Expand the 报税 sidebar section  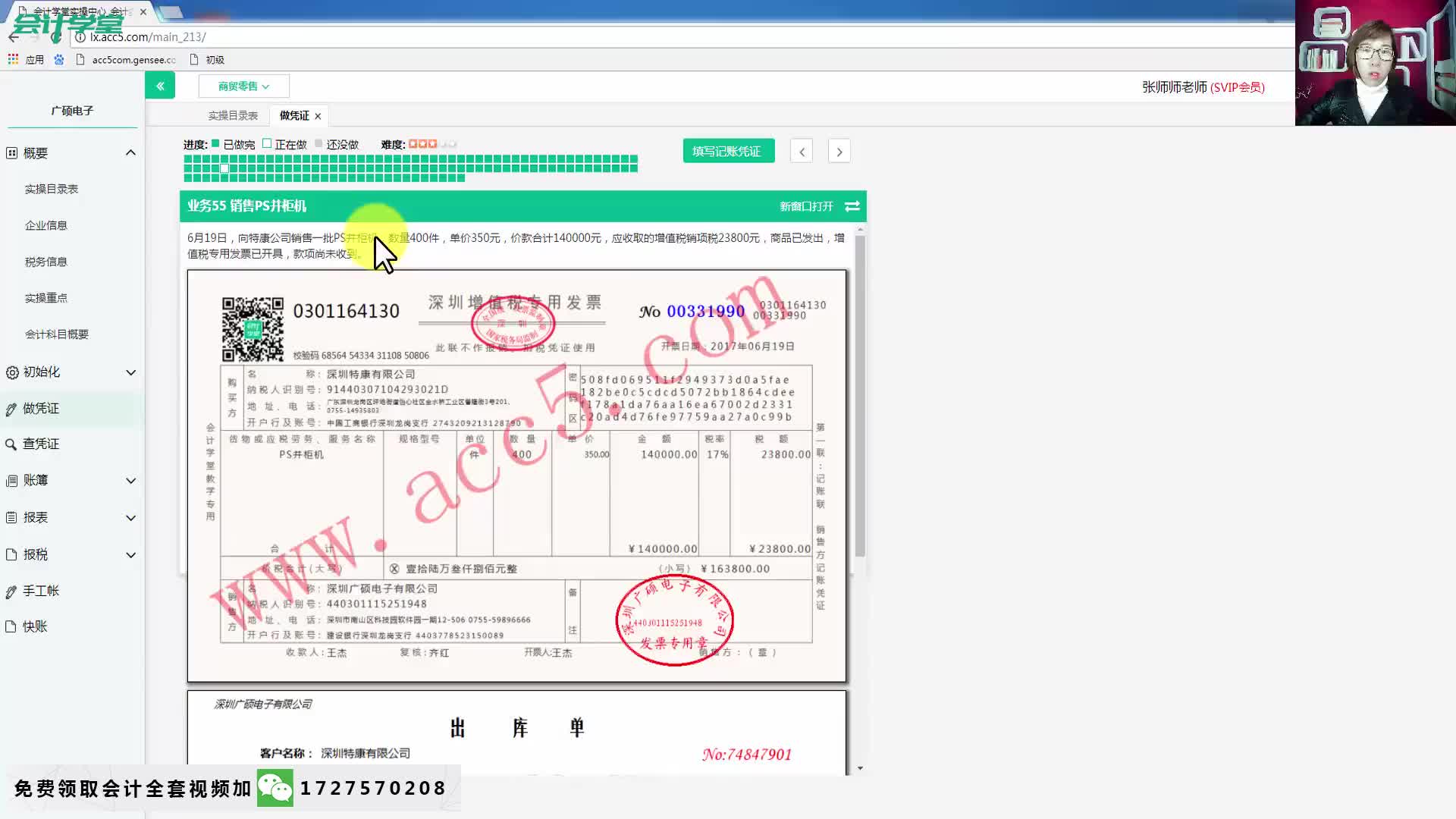(131, 554)
